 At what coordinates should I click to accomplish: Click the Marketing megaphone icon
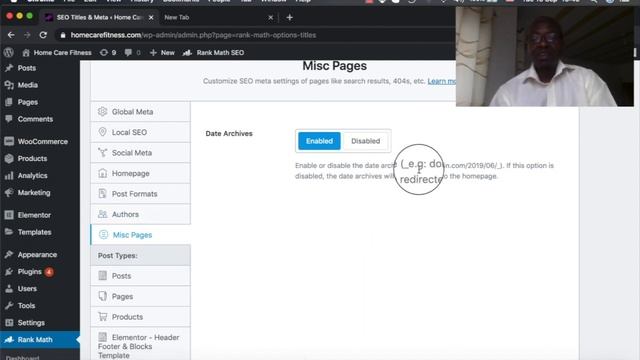click(9, 193)
